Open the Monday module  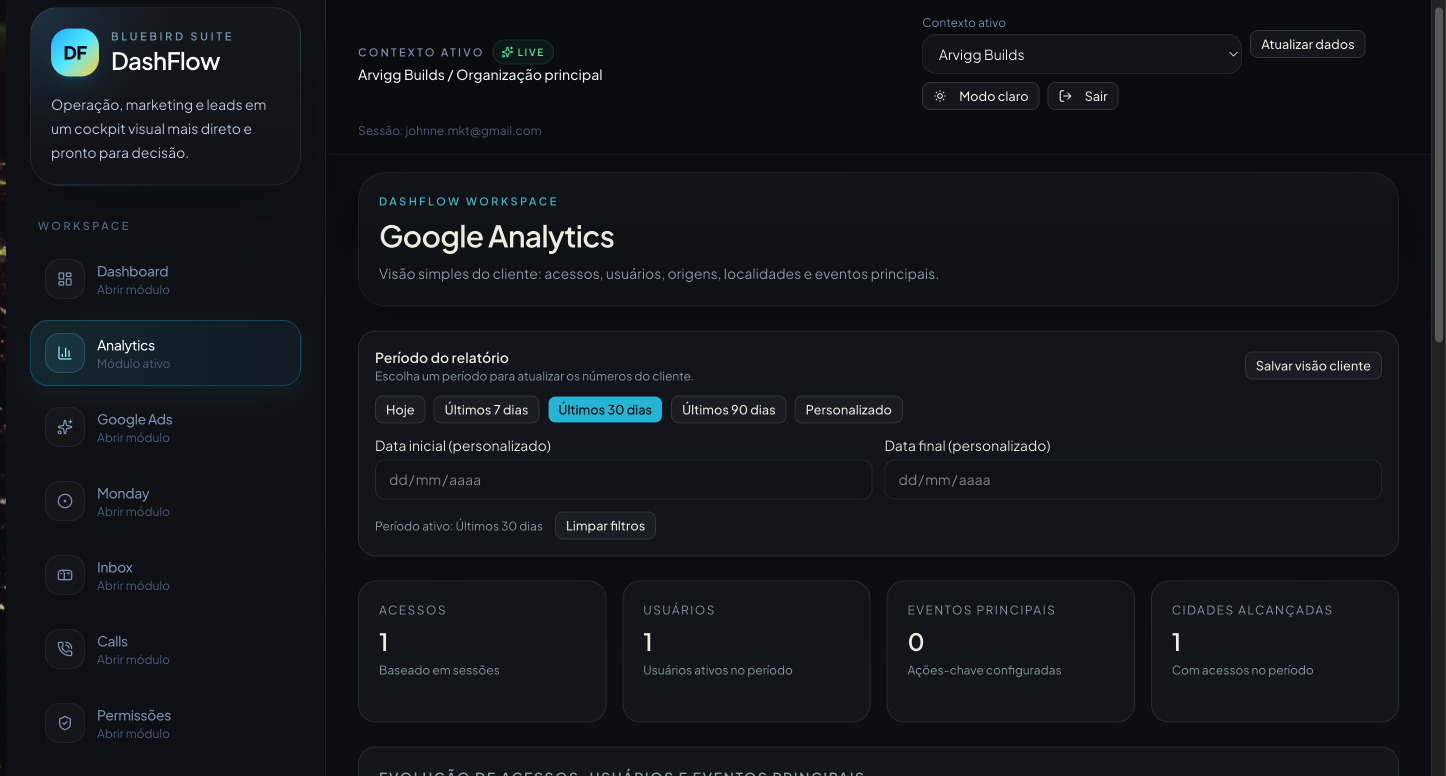click(x=165, y=501)
